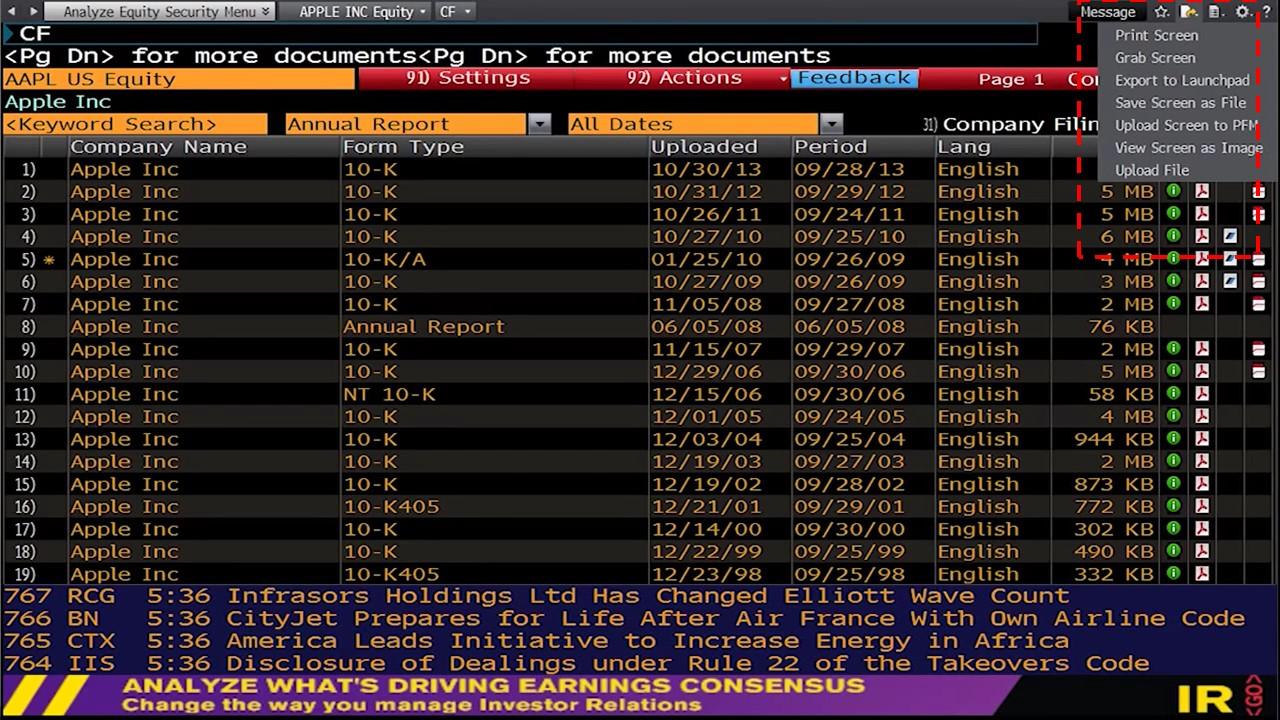Click the multi-document icon on the first 10-K row
Screen dimensions: 1280x720
pyautogui.click(x=1258, y=169)
